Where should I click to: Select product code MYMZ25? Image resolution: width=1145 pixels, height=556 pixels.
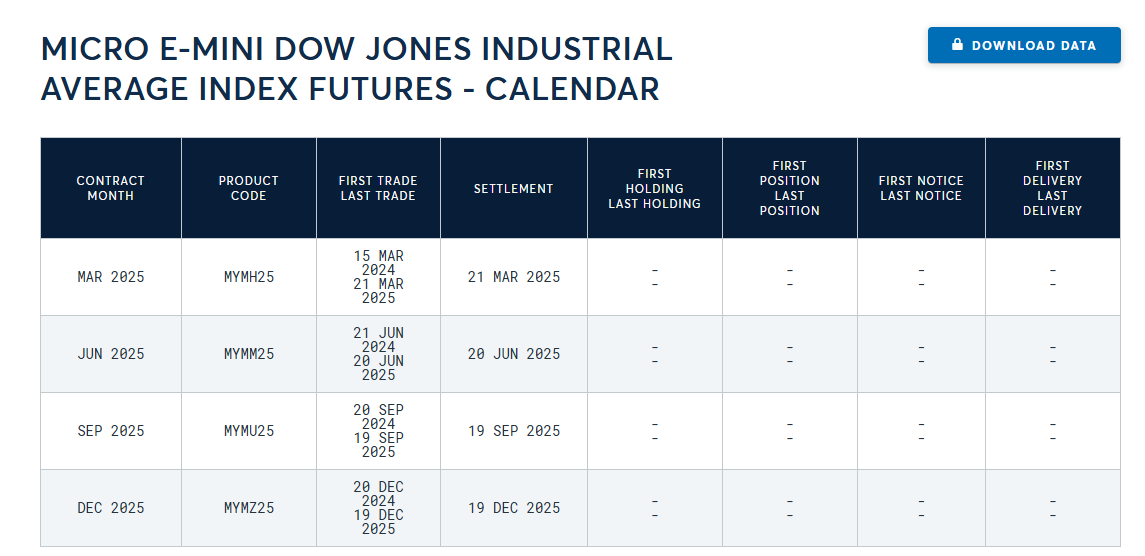[x=249, y=508]
